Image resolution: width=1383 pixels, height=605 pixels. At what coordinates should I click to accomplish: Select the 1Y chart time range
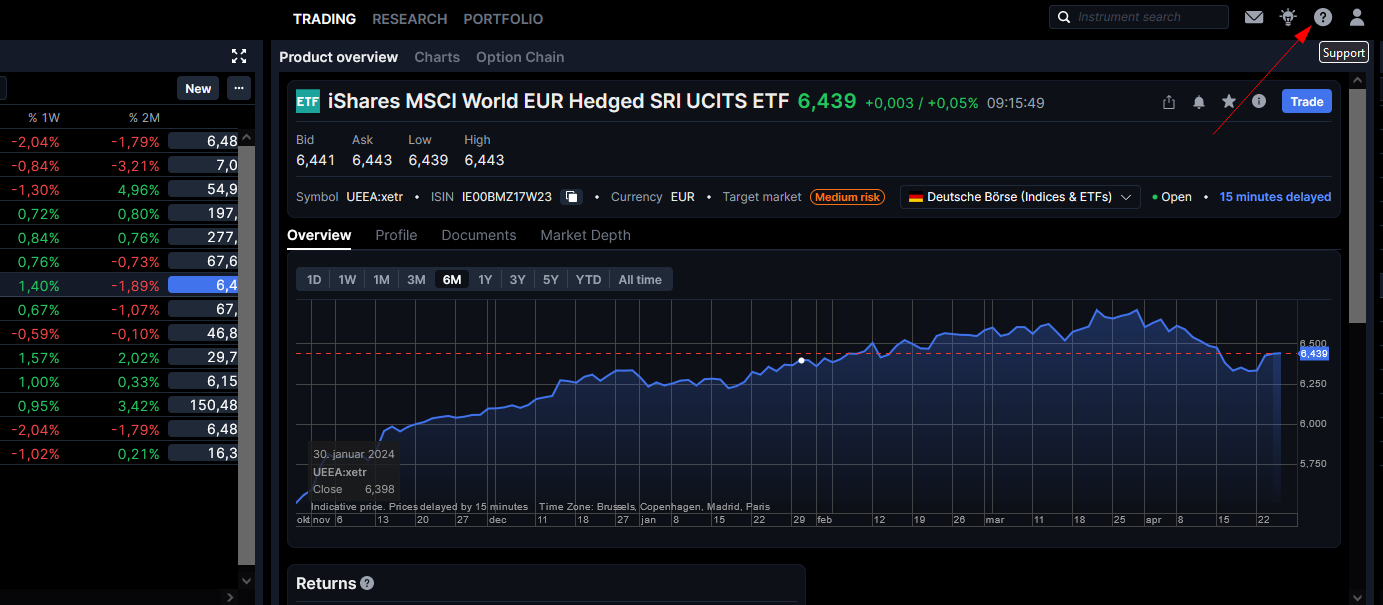(x=485, y=280)
